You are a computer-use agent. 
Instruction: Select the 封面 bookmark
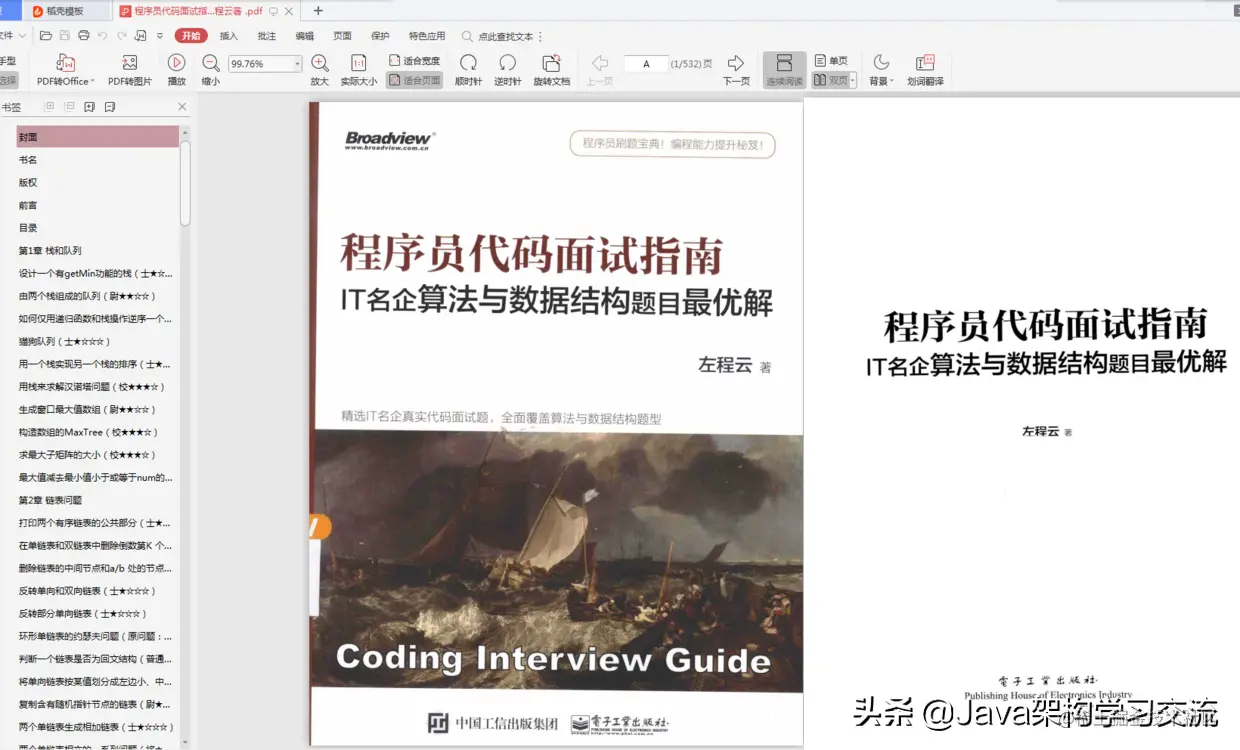click(x=98, y=137)
